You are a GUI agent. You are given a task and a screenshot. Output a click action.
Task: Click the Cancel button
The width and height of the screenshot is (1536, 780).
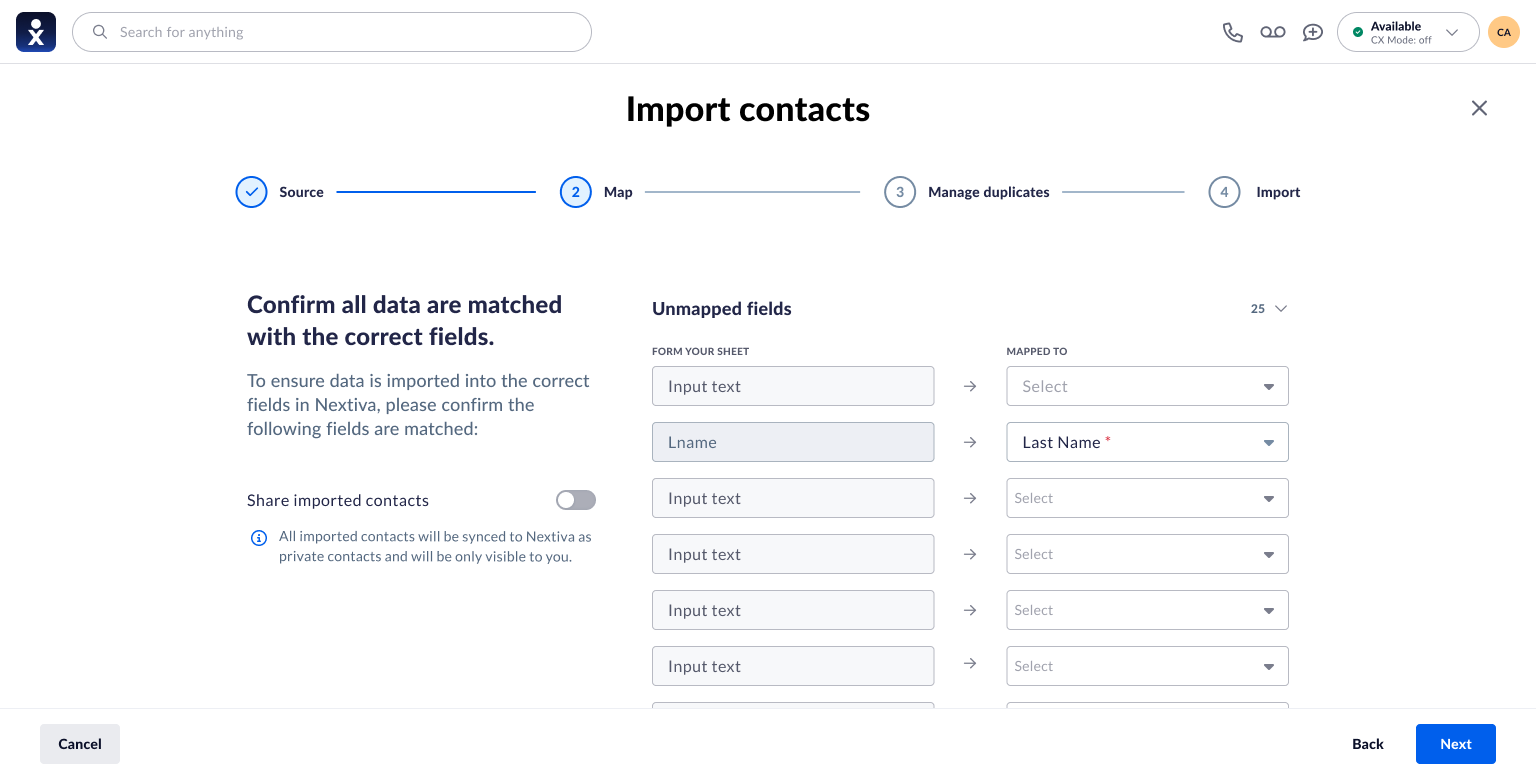80,744
